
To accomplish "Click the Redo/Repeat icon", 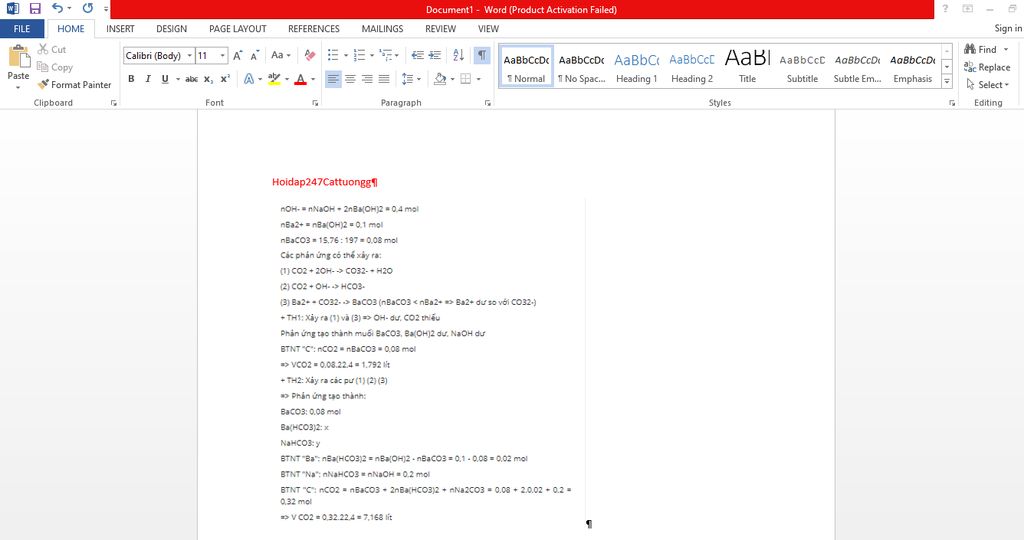I will 88,8.
